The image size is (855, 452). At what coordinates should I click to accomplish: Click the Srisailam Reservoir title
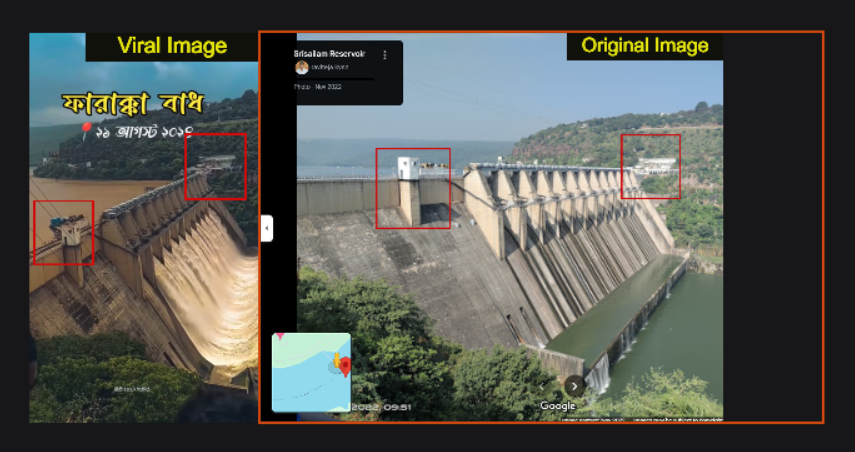[329, 54]
